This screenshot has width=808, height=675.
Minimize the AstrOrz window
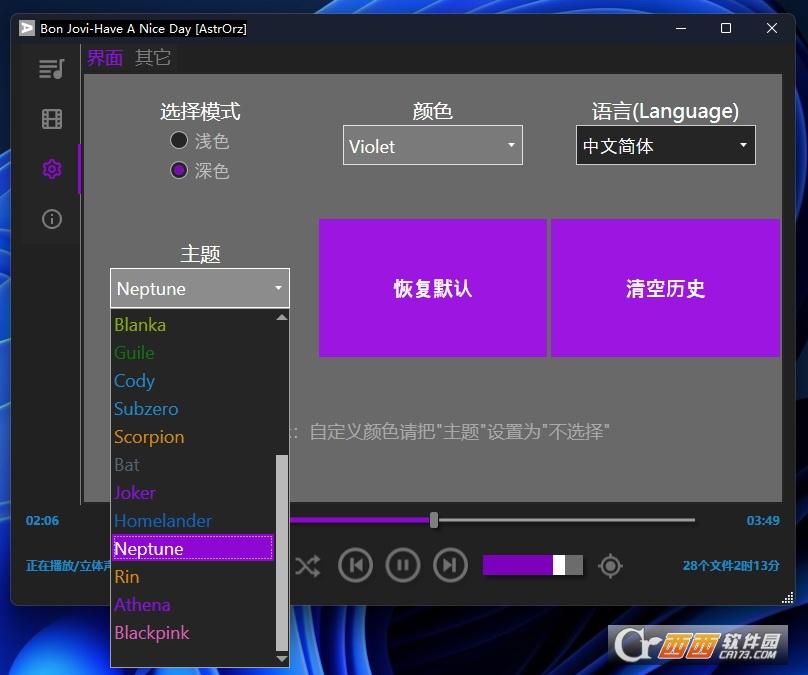[x=681, y=28]
